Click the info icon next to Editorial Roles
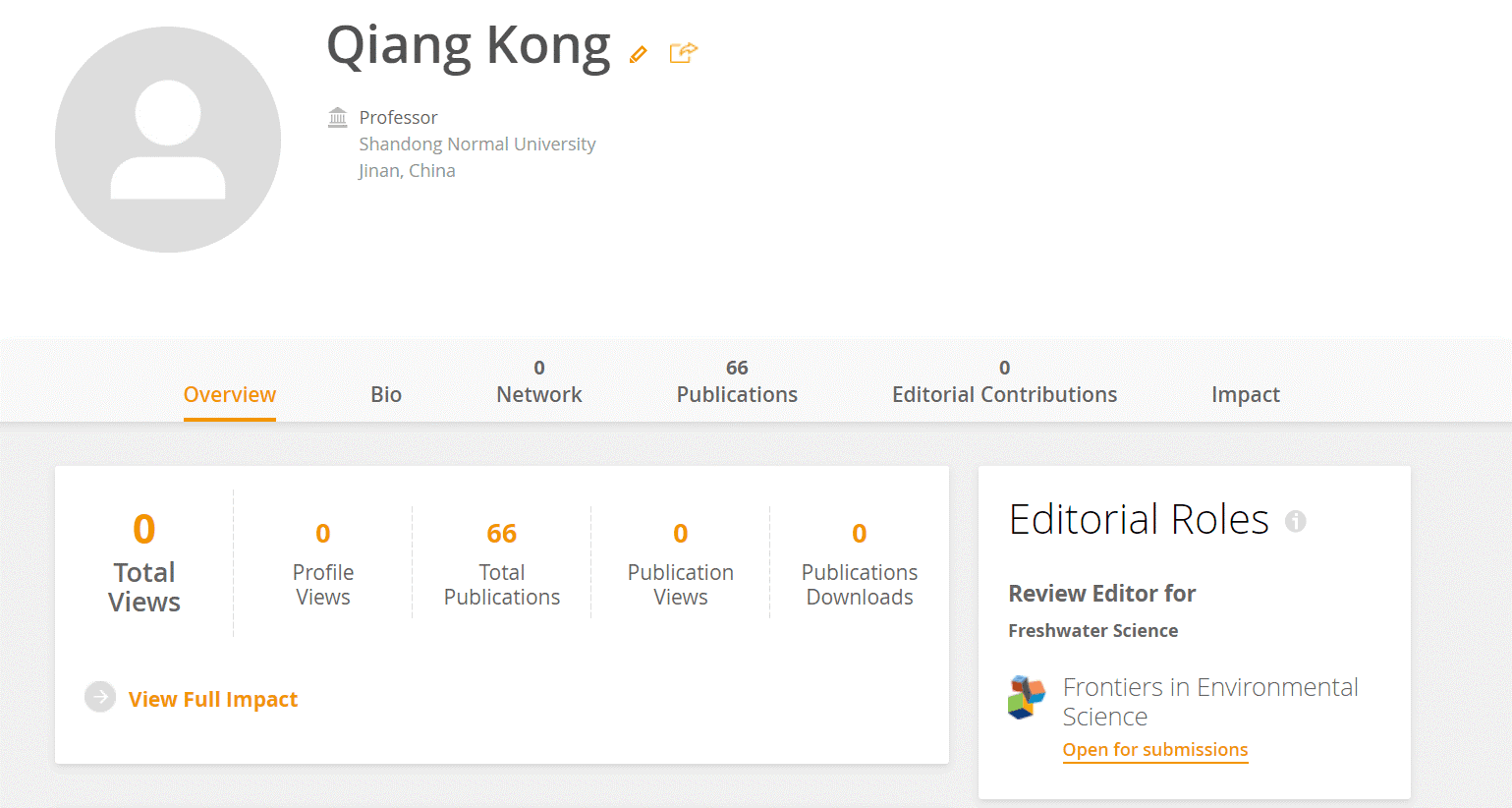The width and height of the screenshot is (1512, 808). click(x=1296, y=521)
